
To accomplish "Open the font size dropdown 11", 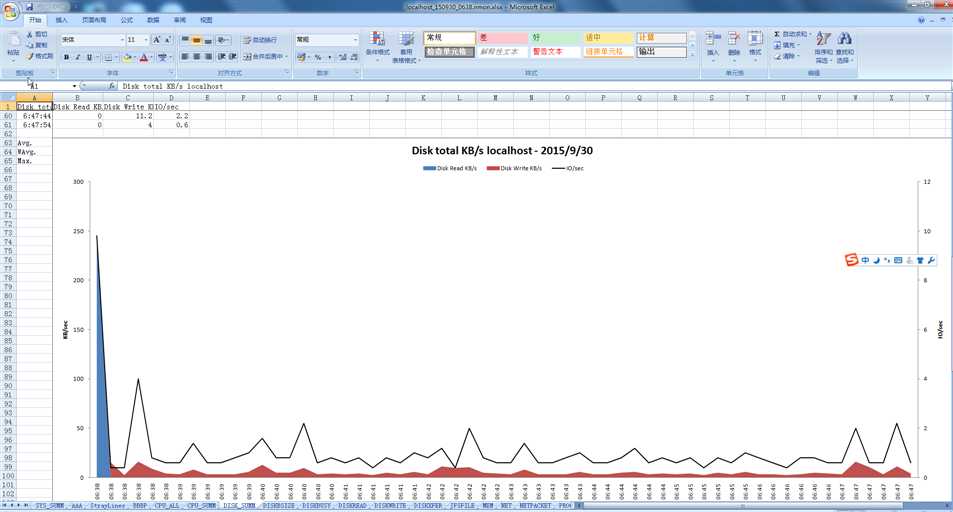I will pos(146,40).
